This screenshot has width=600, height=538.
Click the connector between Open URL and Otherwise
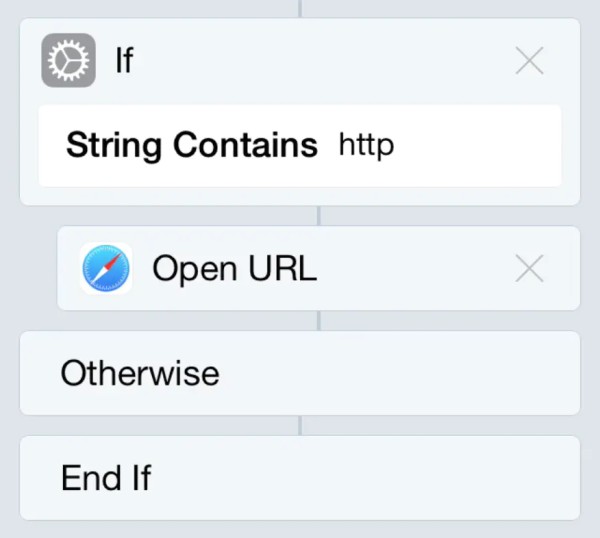point(319,321)
